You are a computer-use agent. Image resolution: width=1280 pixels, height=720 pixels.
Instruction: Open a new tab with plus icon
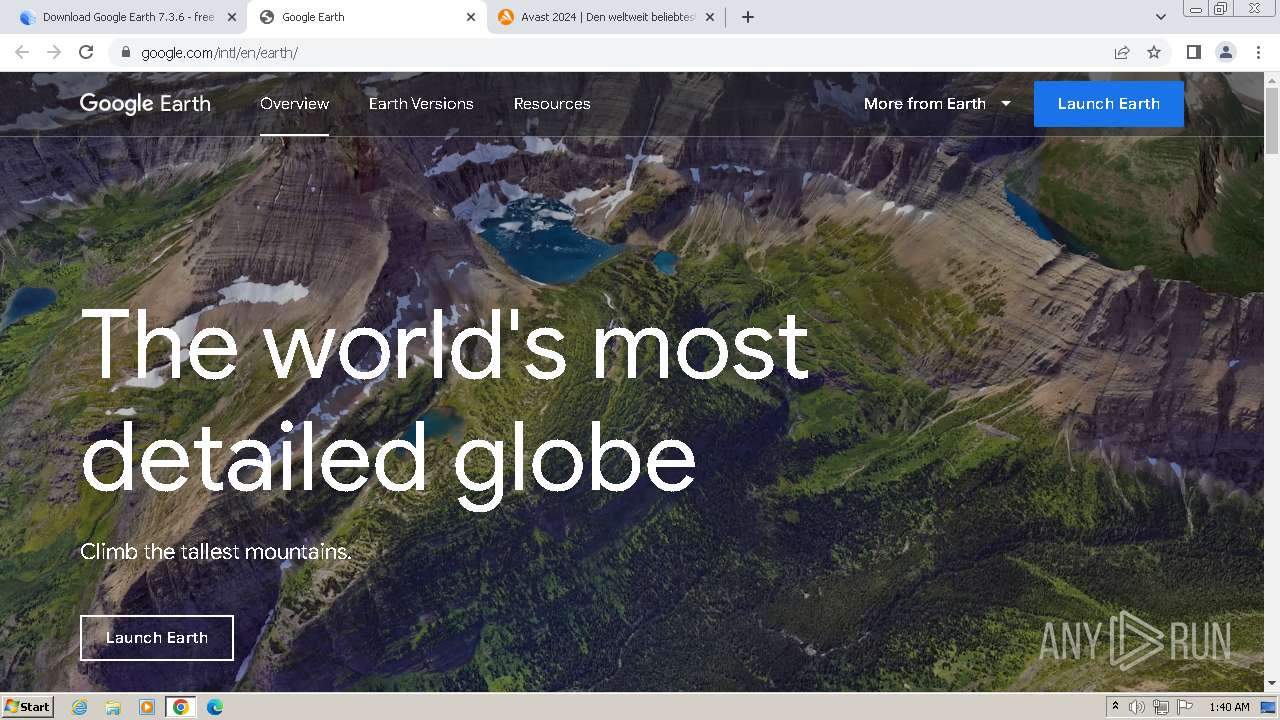click(x=748, y=17)
